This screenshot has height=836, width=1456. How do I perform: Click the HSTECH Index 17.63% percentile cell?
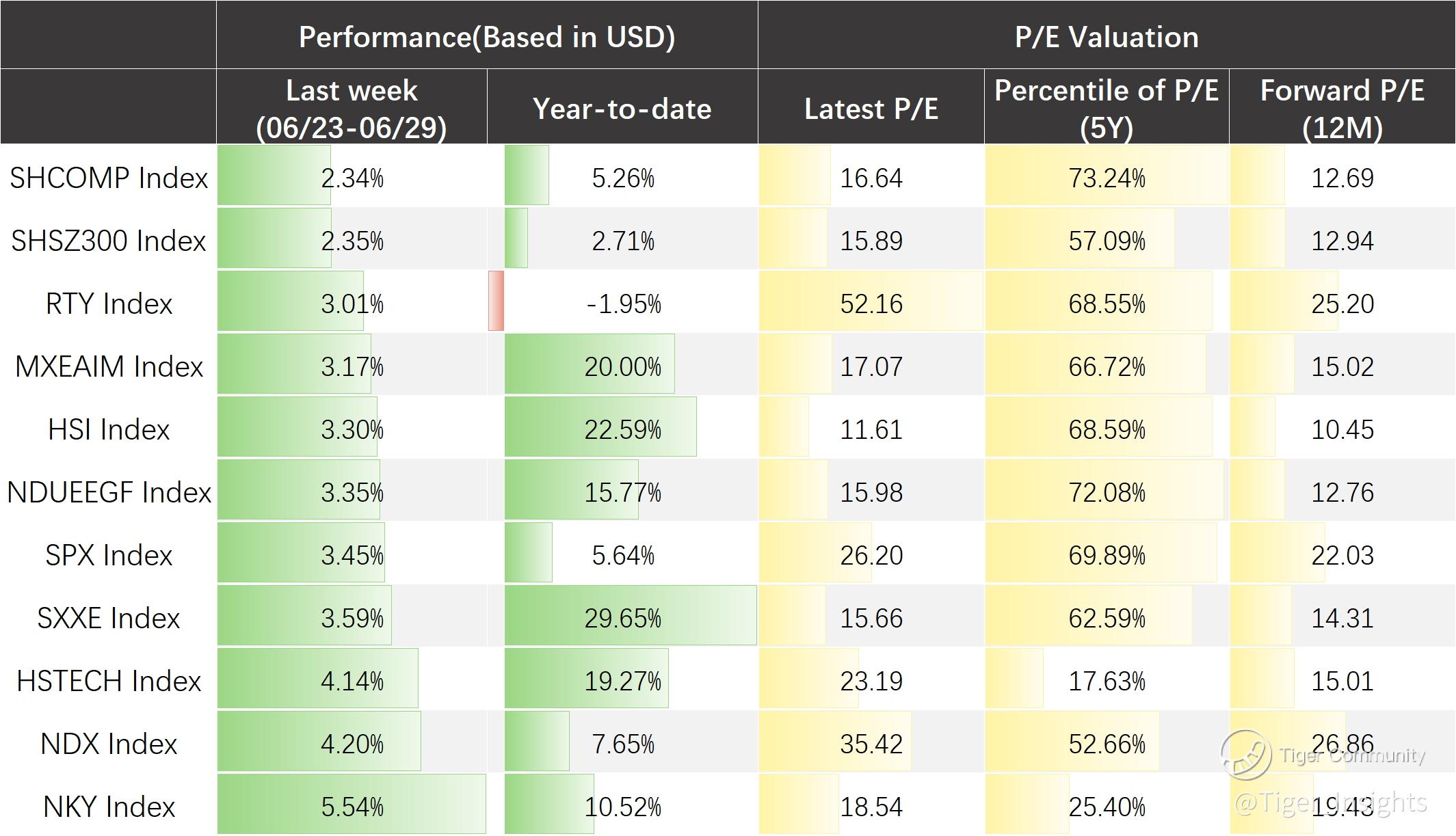(1106, 681)
